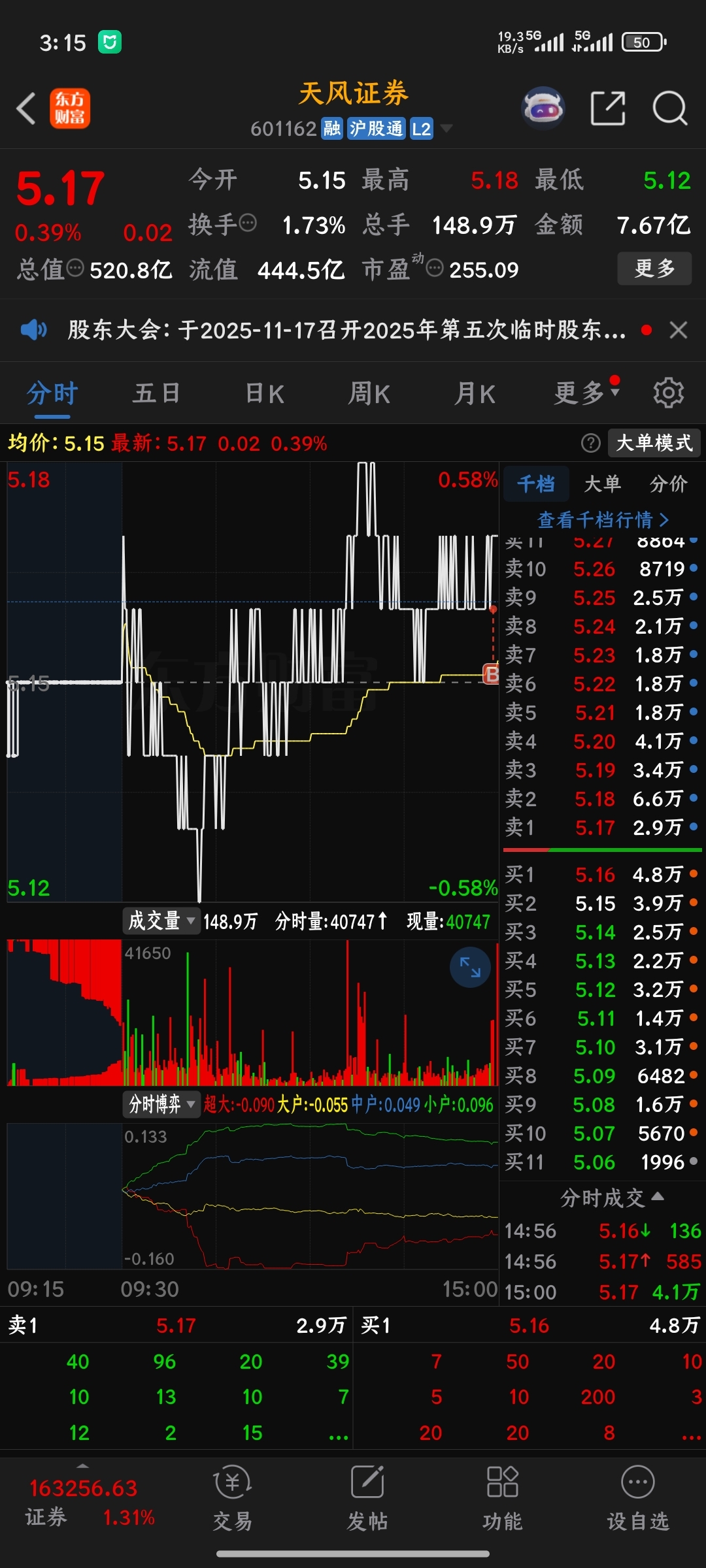Tap current price 5.17 headline
Viewport: 706px width, 1568px height.
(x=60, y=189)
